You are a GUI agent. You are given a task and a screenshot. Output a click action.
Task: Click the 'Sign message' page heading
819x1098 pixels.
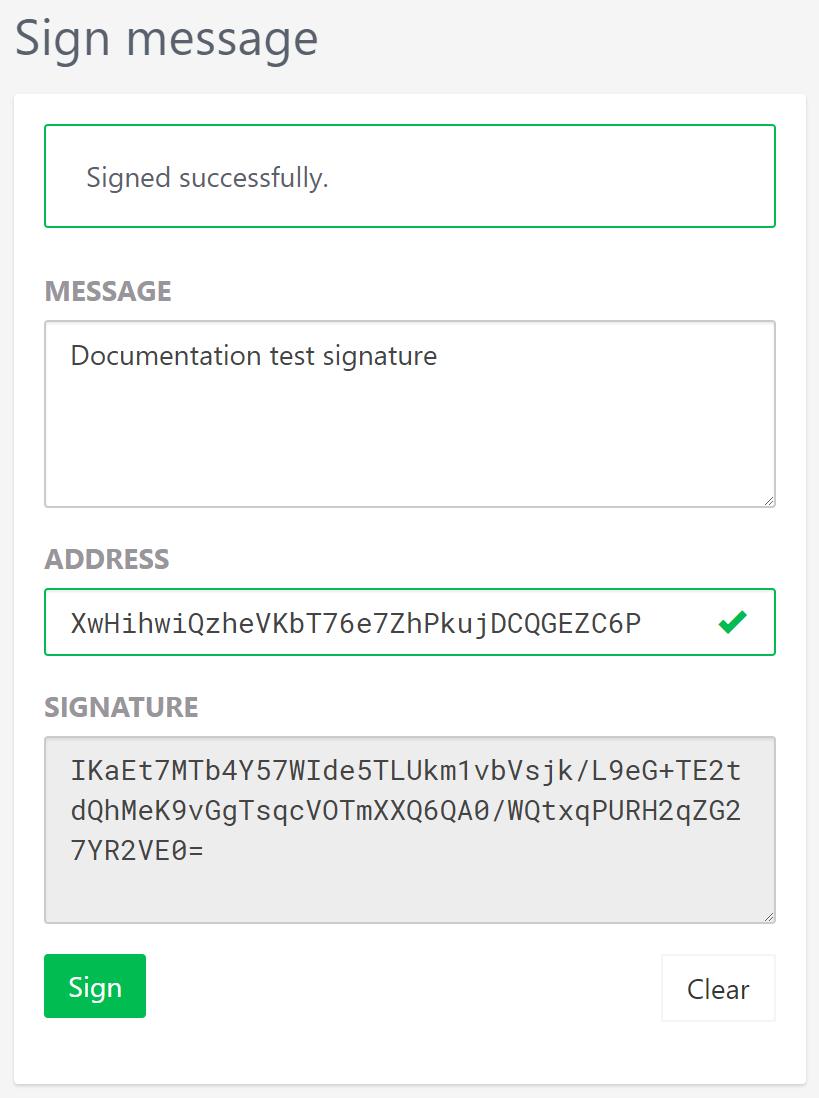[x=166, y=39]
